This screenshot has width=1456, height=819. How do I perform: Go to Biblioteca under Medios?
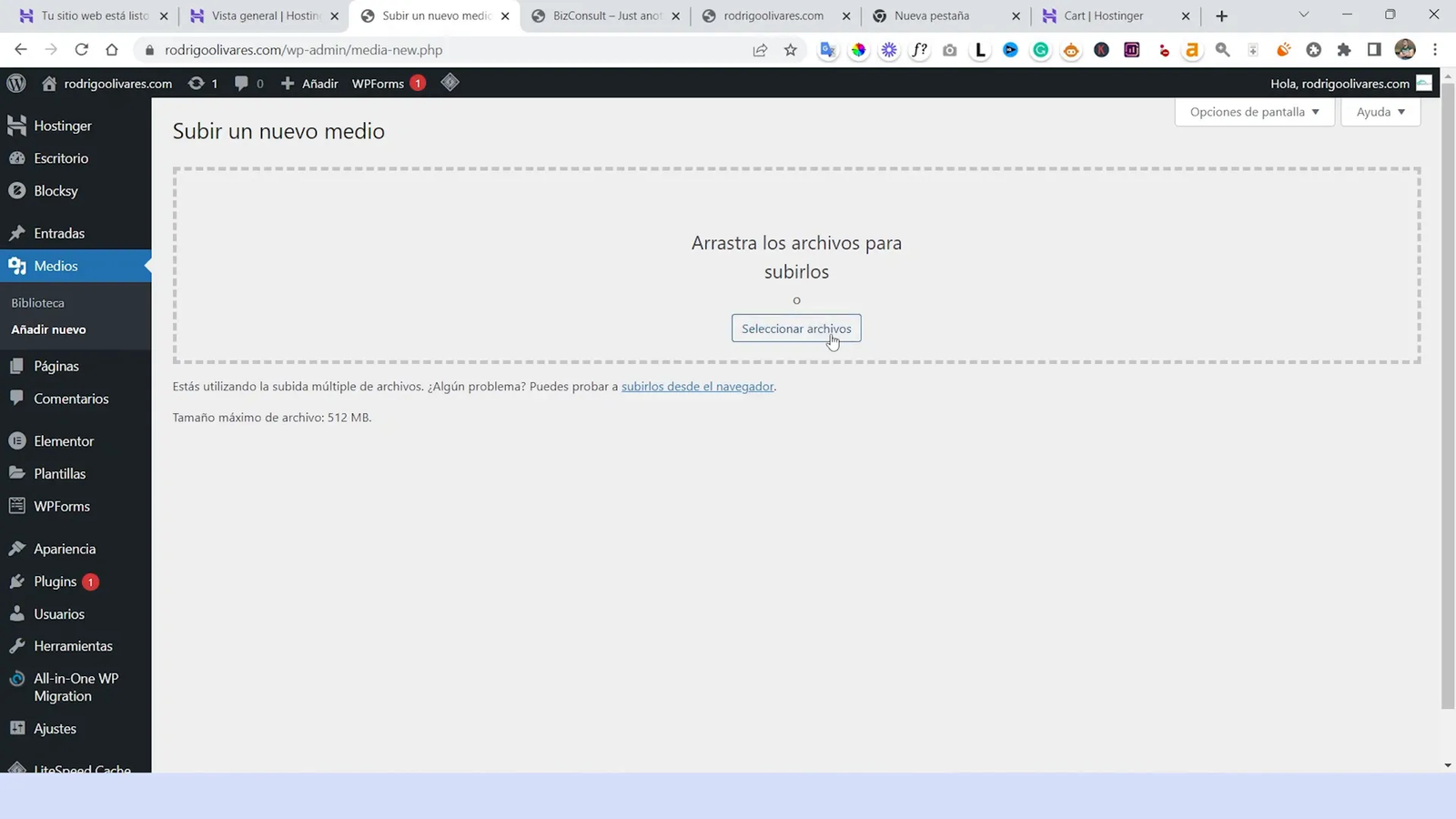pyautogui.click(x=37, y=303)
